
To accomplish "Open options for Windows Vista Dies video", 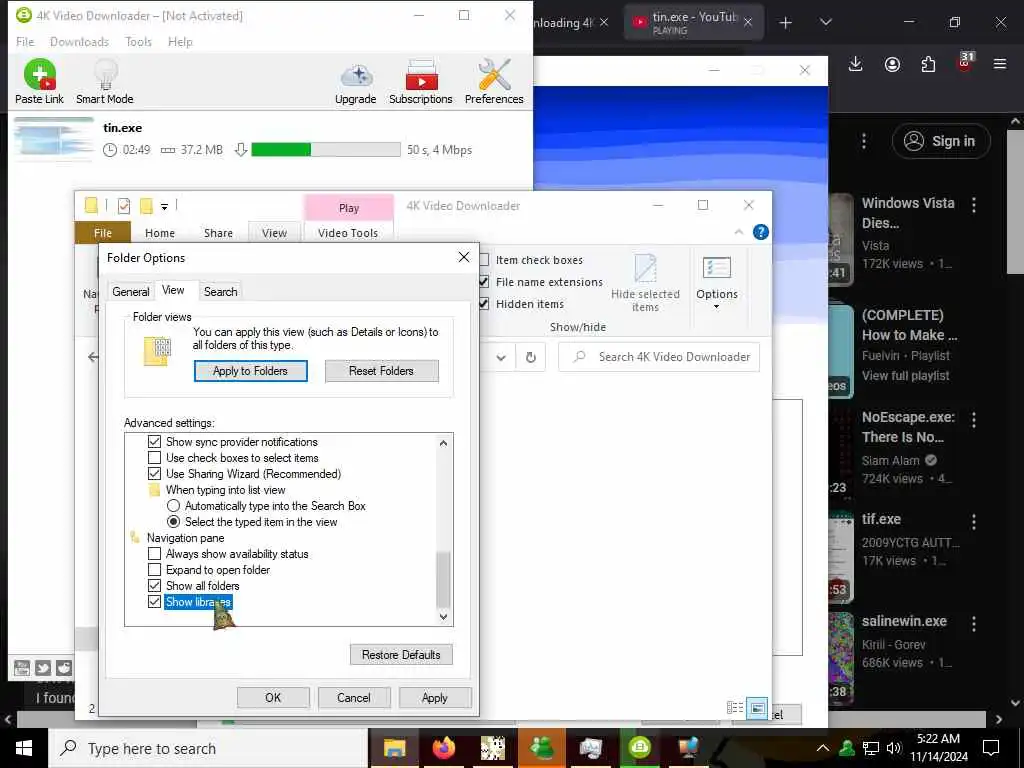I will pos(974,205).
